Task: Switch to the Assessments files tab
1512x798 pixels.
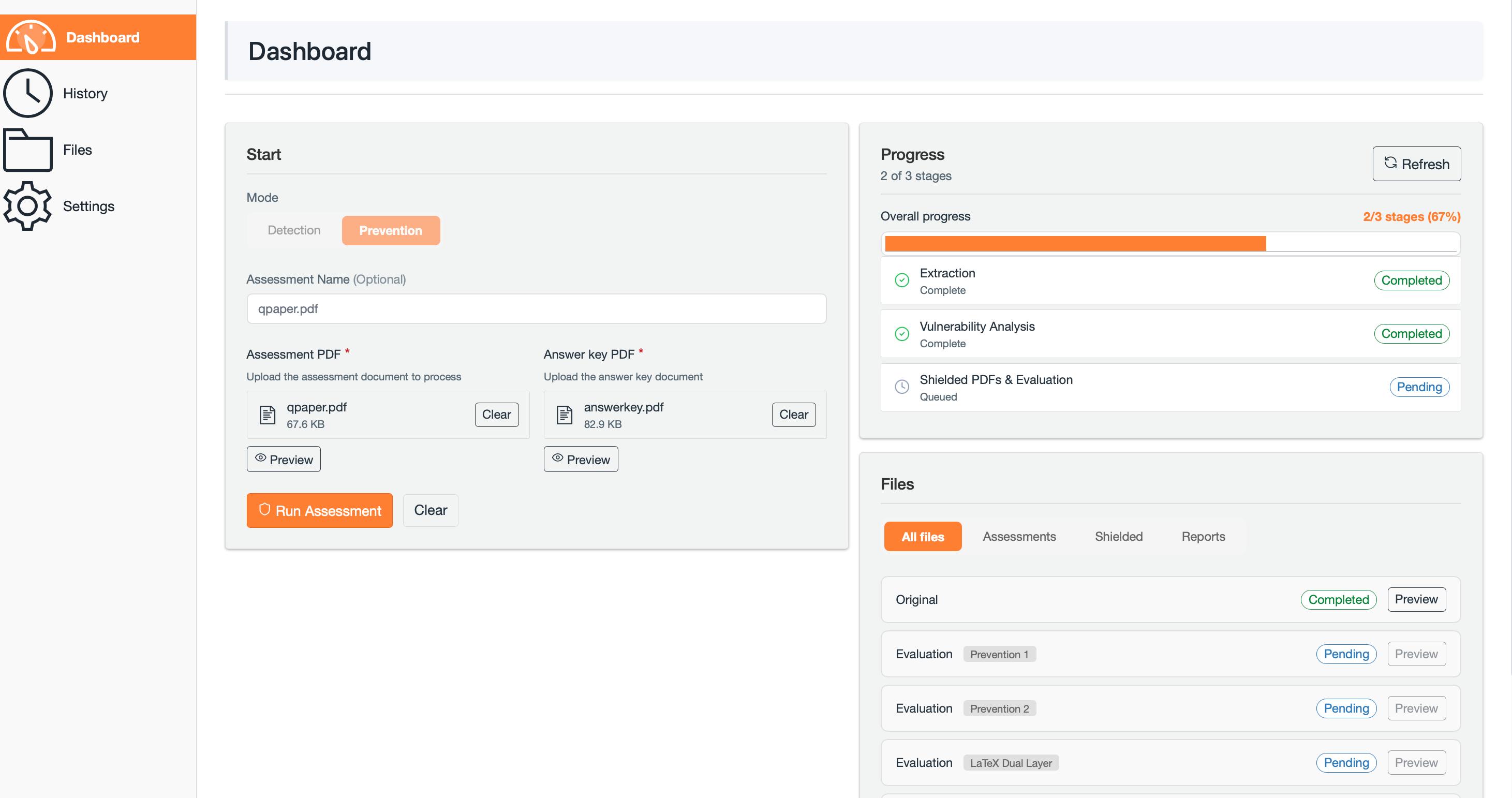Action: (x=1019, y=536)
